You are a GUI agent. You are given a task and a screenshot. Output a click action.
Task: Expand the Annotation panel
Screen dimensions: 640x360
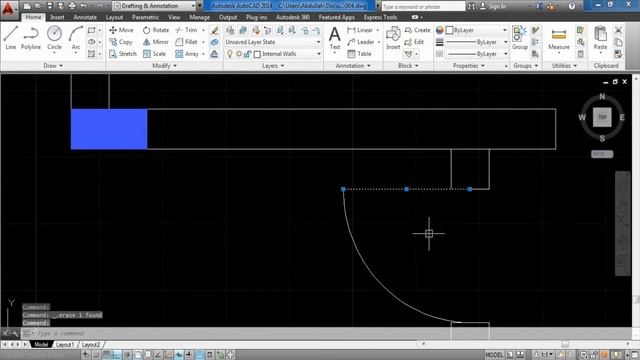click(353, 66)
